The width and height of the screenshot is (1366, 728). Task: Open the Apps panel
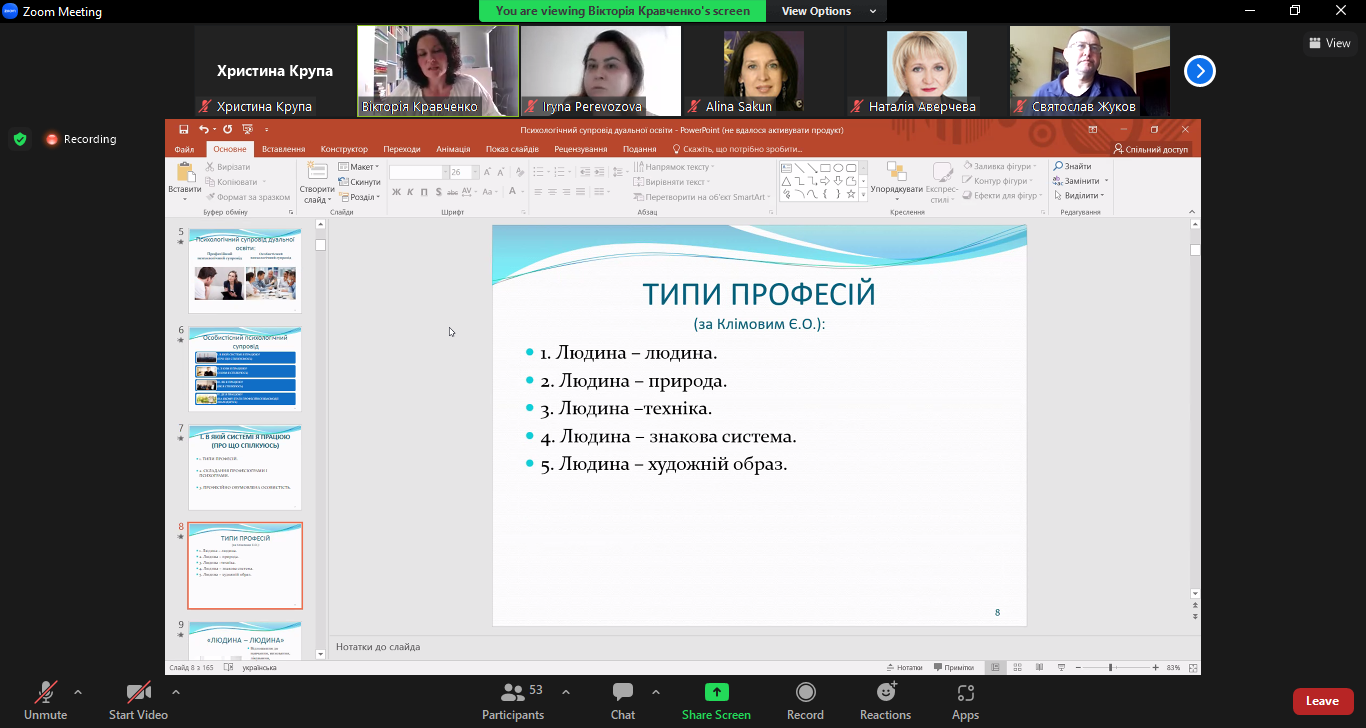pos(965,699)
